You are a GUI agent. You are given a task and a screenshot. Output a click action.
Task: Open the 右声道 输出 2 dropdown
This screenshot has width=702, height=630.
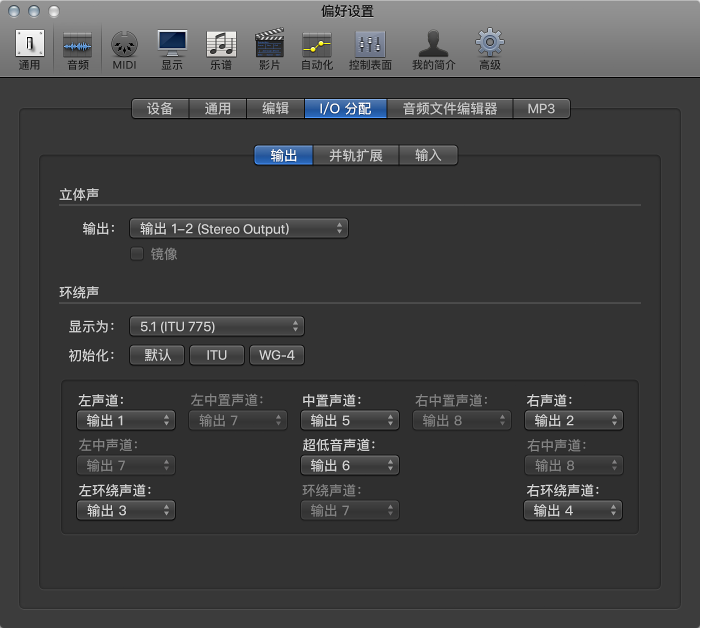click(x=574, y=420)
